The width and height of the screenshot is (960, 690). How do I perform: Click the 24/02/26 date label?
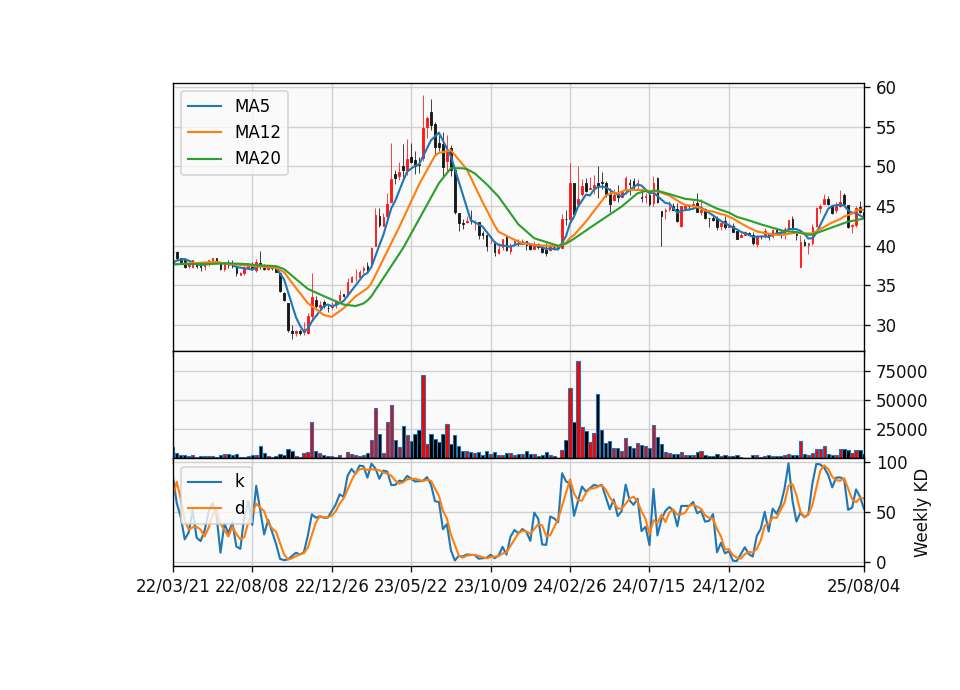pyautogui.click(x=569, y=586)
